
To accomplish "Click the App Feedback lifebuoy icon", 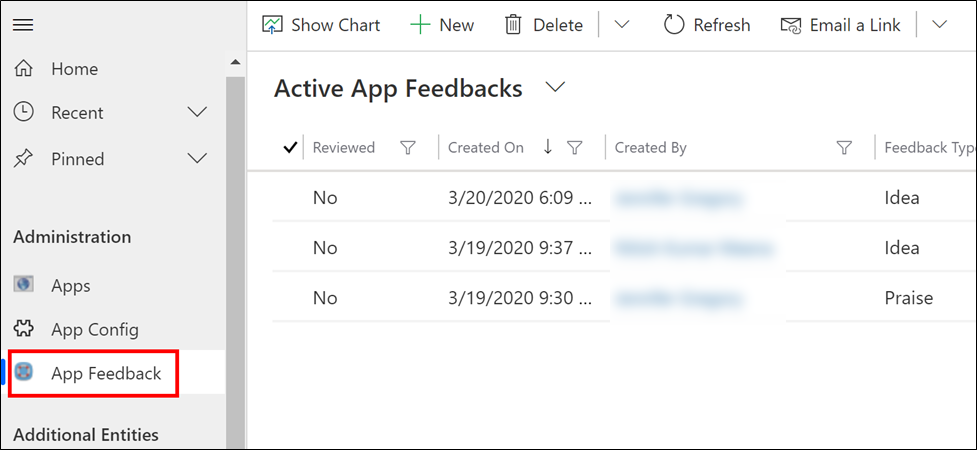I will (23, 372).
